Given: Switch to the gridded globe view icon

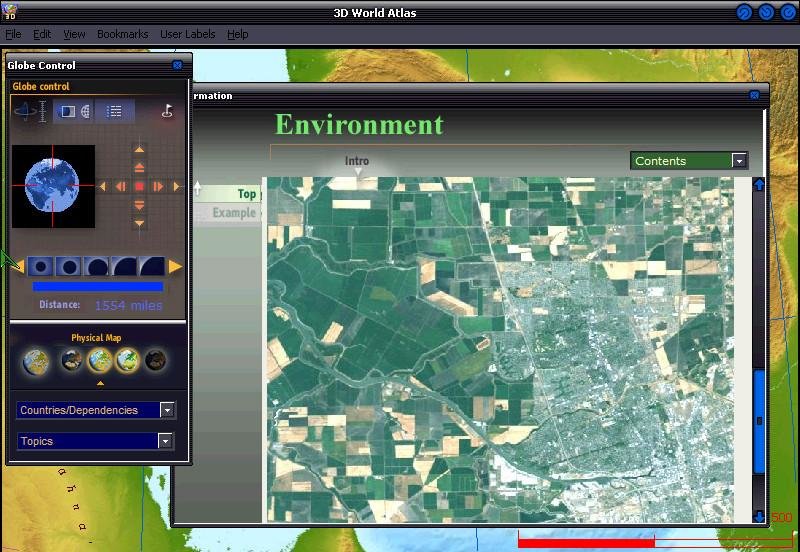Looking at the screenshot, I should (x=85, y=111).
